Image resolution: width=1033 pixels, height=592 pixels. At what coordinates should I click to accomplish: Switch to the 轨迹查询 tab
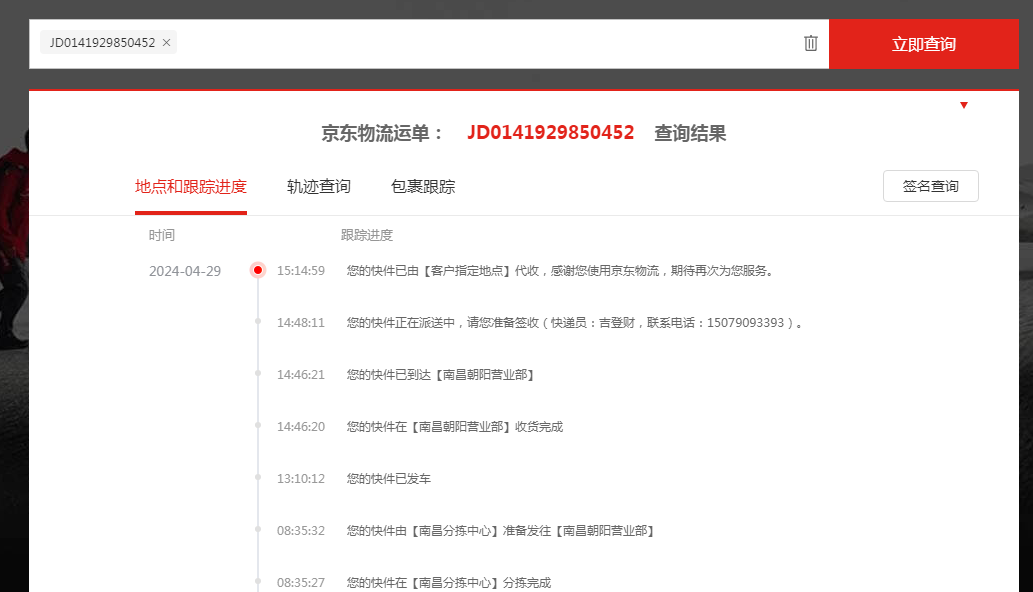click(x=319, y=187)
